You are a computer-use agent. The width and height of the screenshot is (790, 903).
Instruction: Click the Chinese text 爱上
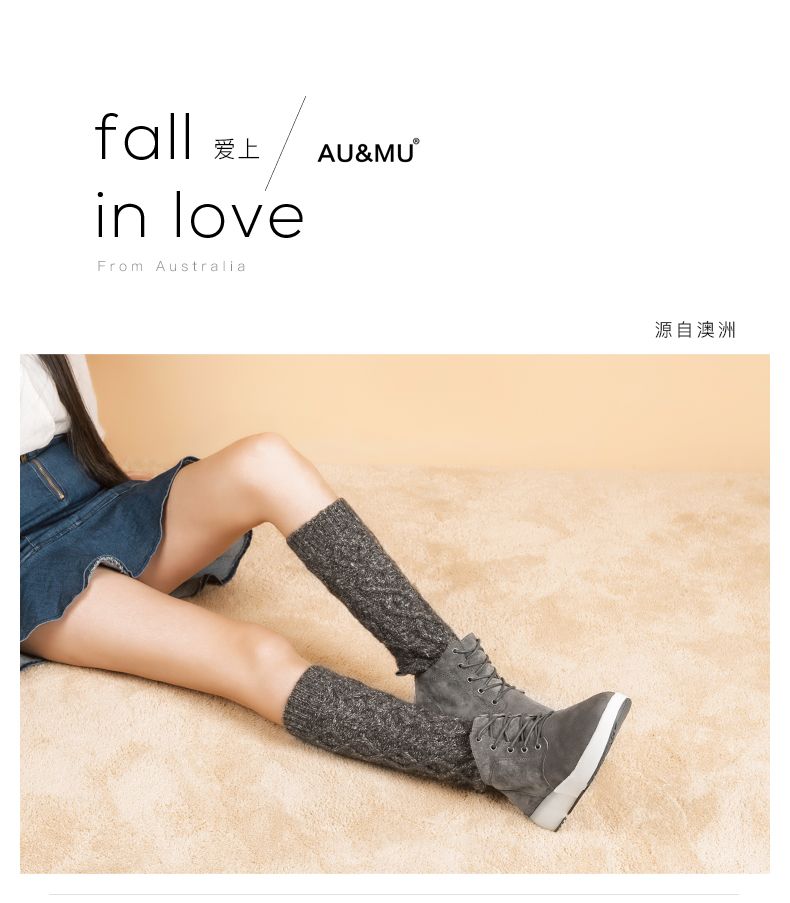237,149
